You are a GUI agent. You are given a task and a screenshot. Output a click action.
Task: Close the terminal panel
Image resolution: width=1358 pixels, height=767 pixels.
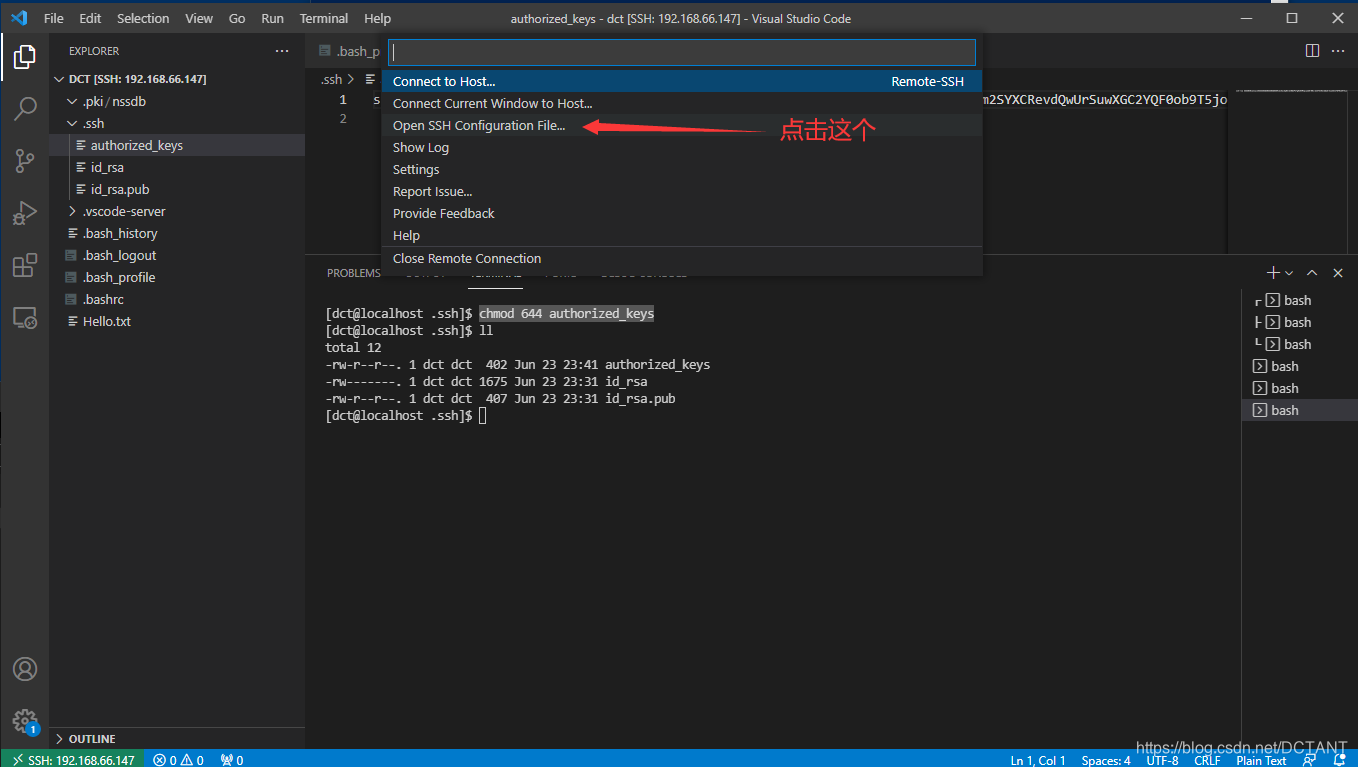[x=1338, y=273]
